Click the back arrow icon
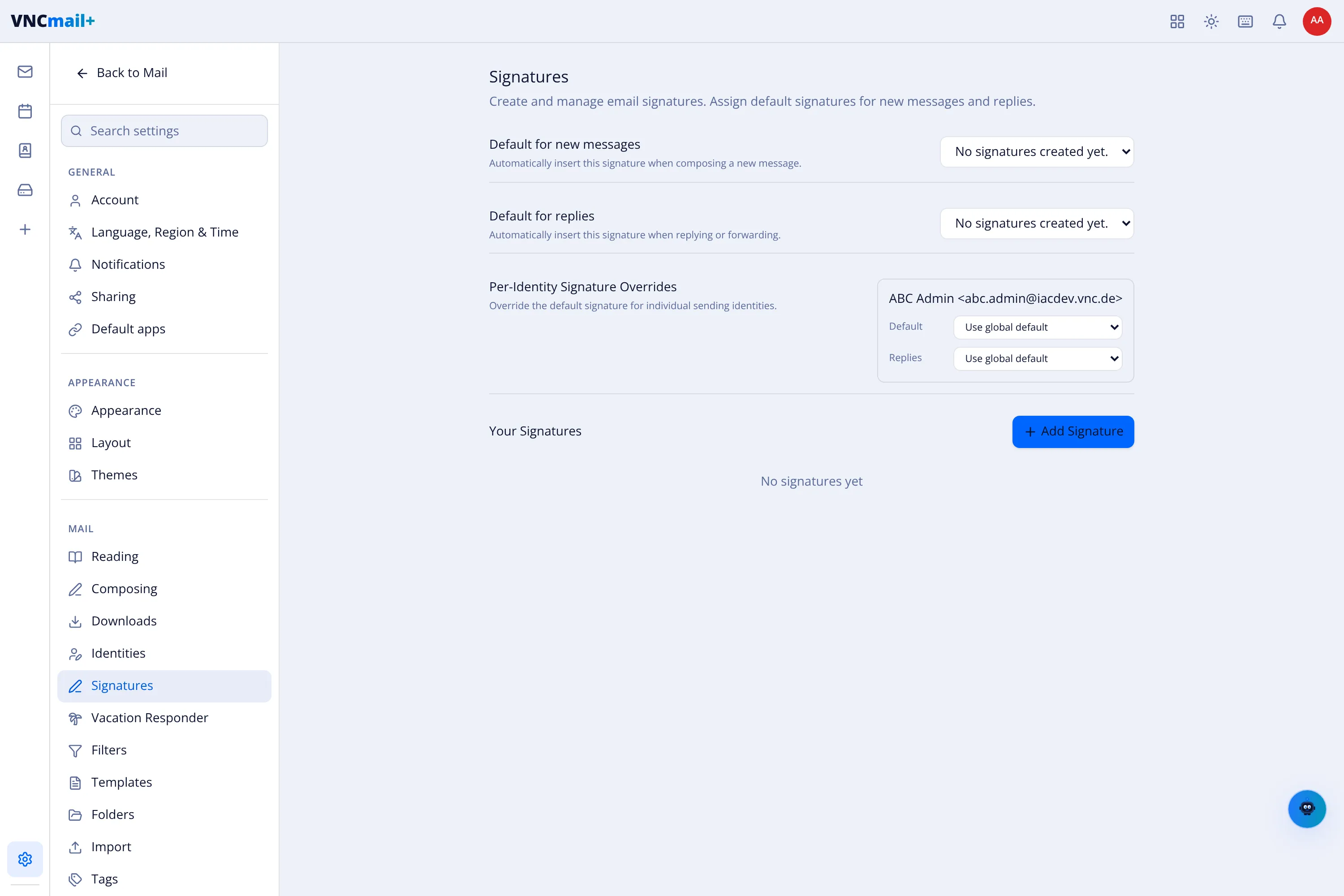 click(82, 73)
